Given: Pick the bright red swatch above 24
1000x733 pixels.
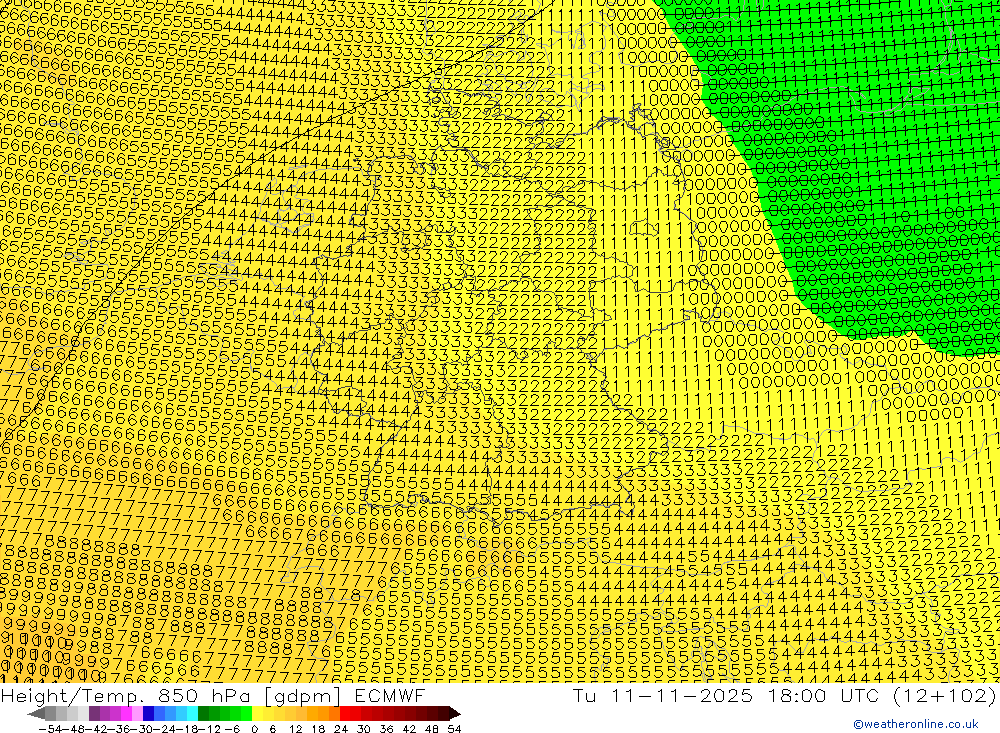Looking at the screenshot, I should (345, 714).
